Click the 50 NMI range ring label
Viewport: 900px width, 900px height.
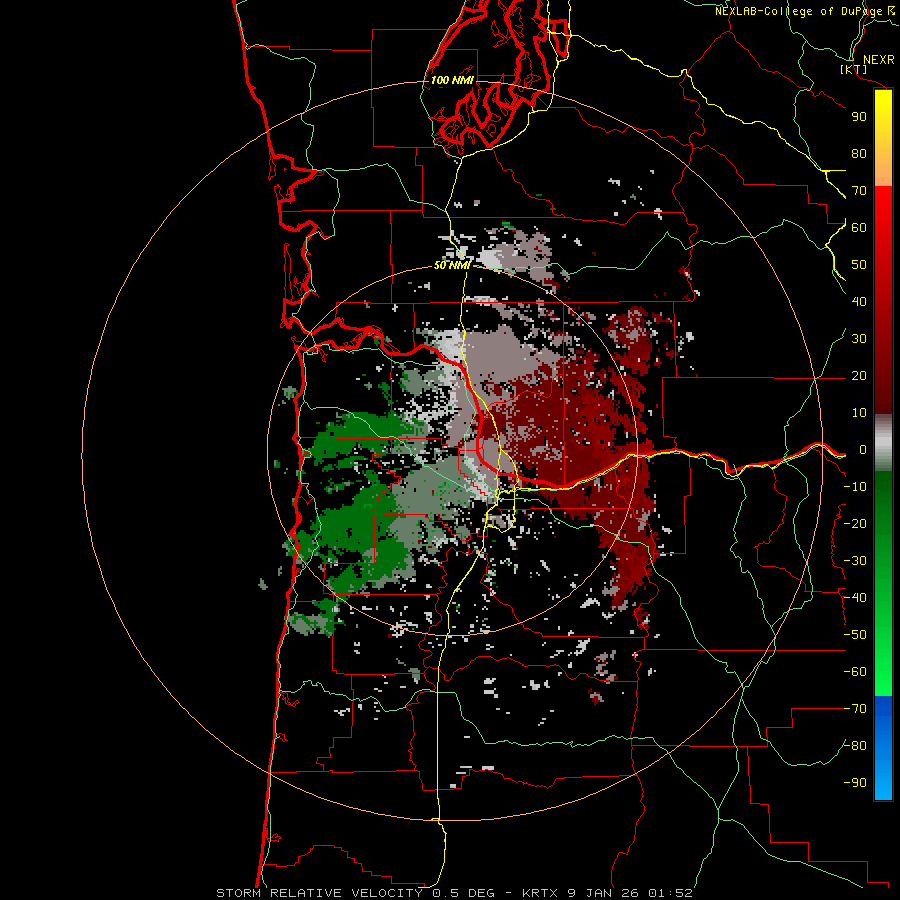coord(452,265)
